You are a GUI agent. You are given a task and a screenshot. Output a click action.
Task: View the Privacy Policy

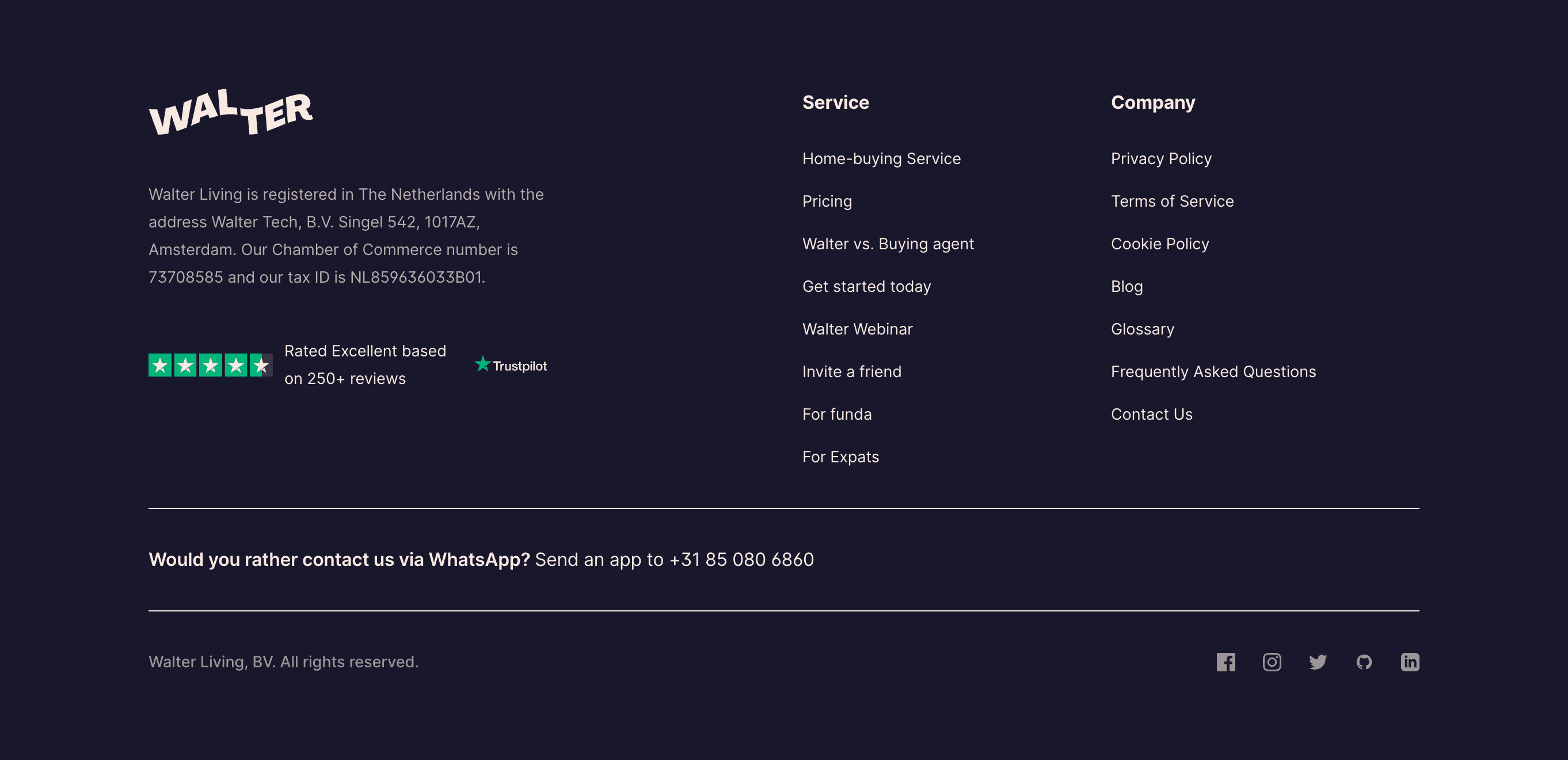point(1161,158)
